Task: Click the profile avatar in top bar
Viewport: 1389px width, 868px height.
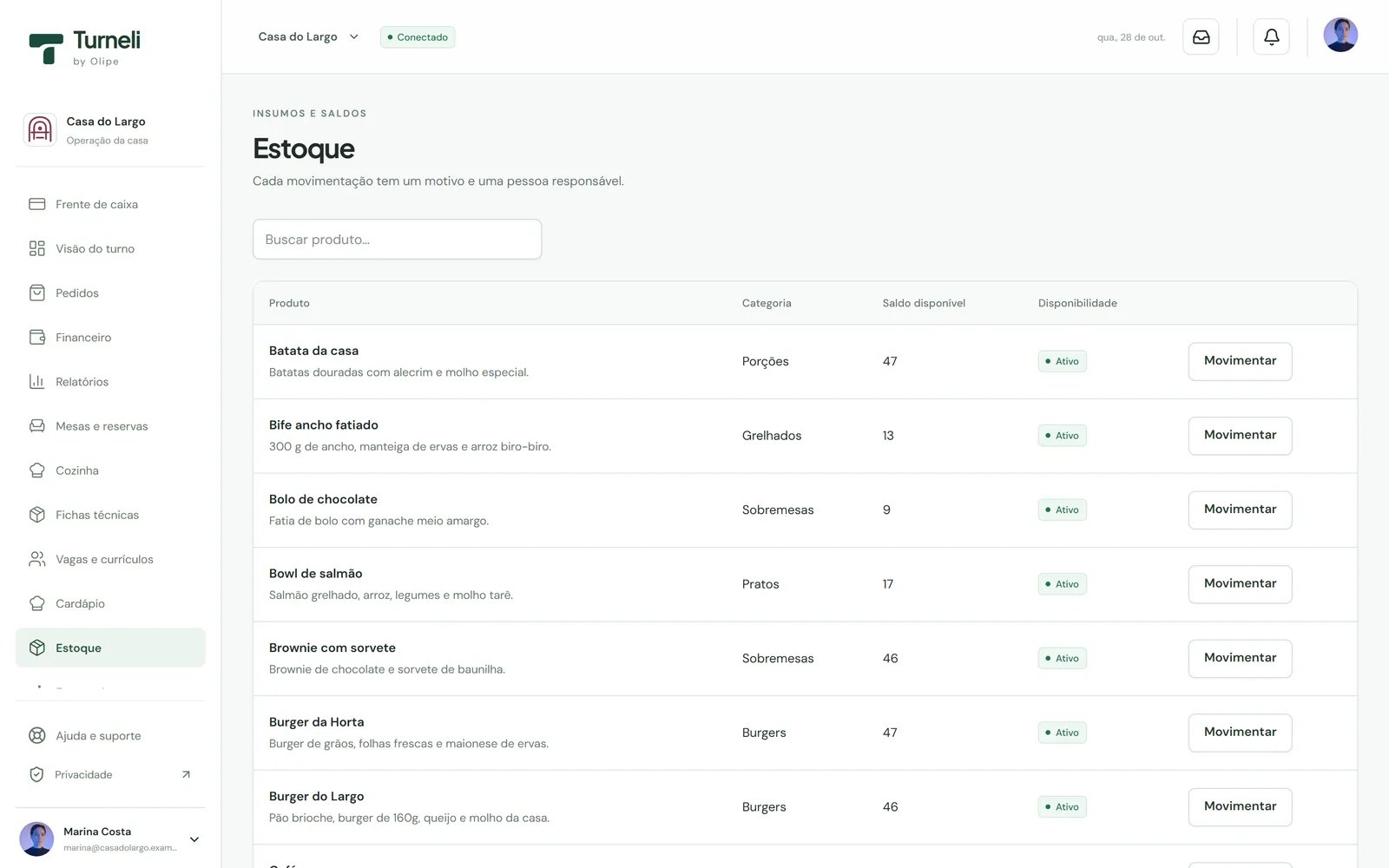Action: point(1340,36)
